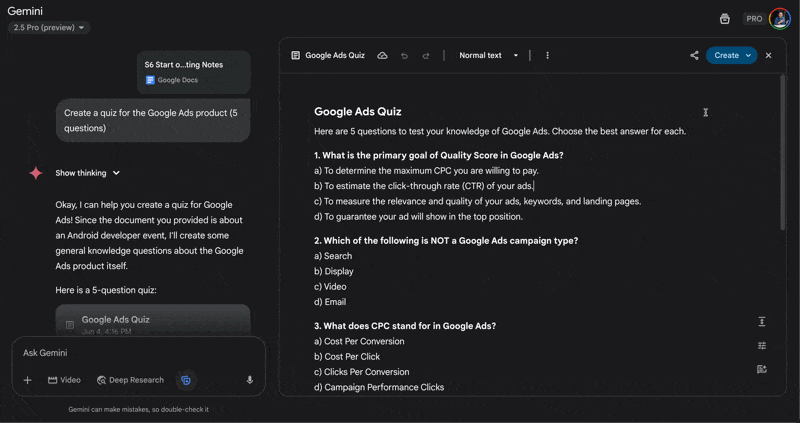Click answer 'a) Search'
The height and width of the screenshot is (423, 800).
333,256
